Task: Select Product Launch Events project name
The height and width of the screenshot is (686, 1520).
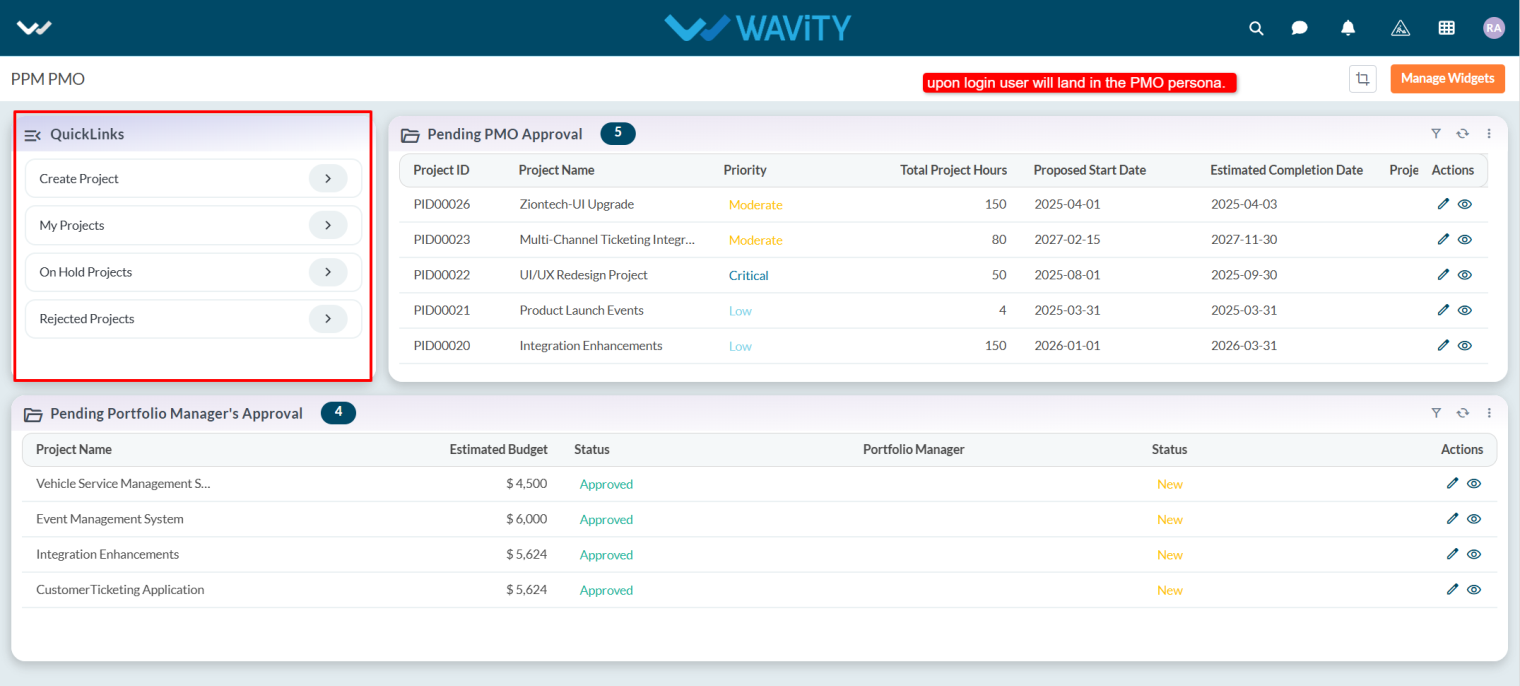Action: [x=582, y=310]
